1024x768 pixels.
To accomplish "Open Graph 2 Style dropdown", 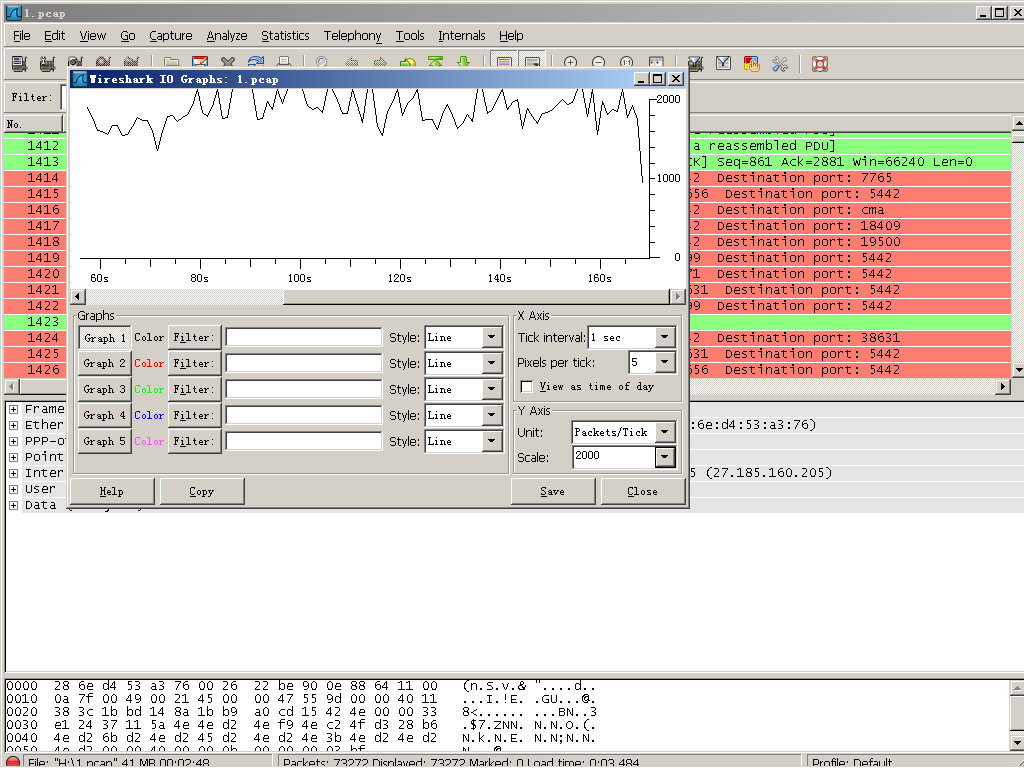I will [492, 363].
